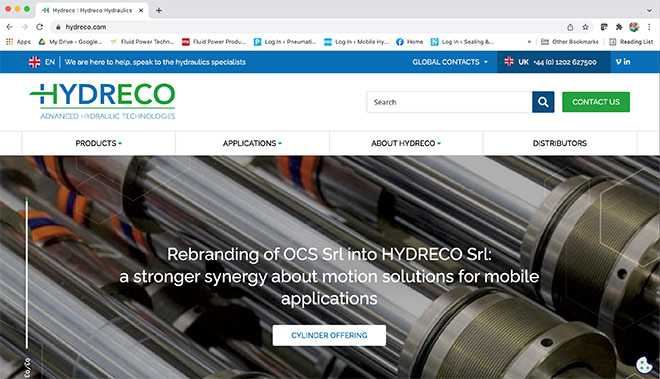Open Facebook Home bookmark
The width and height of the screenshot is (660, 379).
coord(410,42)
